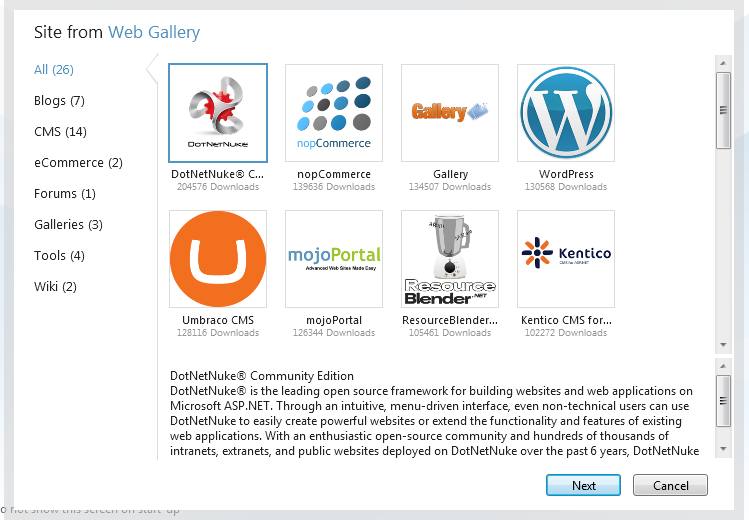Click 'DotNetNuke® Community Edition' description heading

(262, 376)
